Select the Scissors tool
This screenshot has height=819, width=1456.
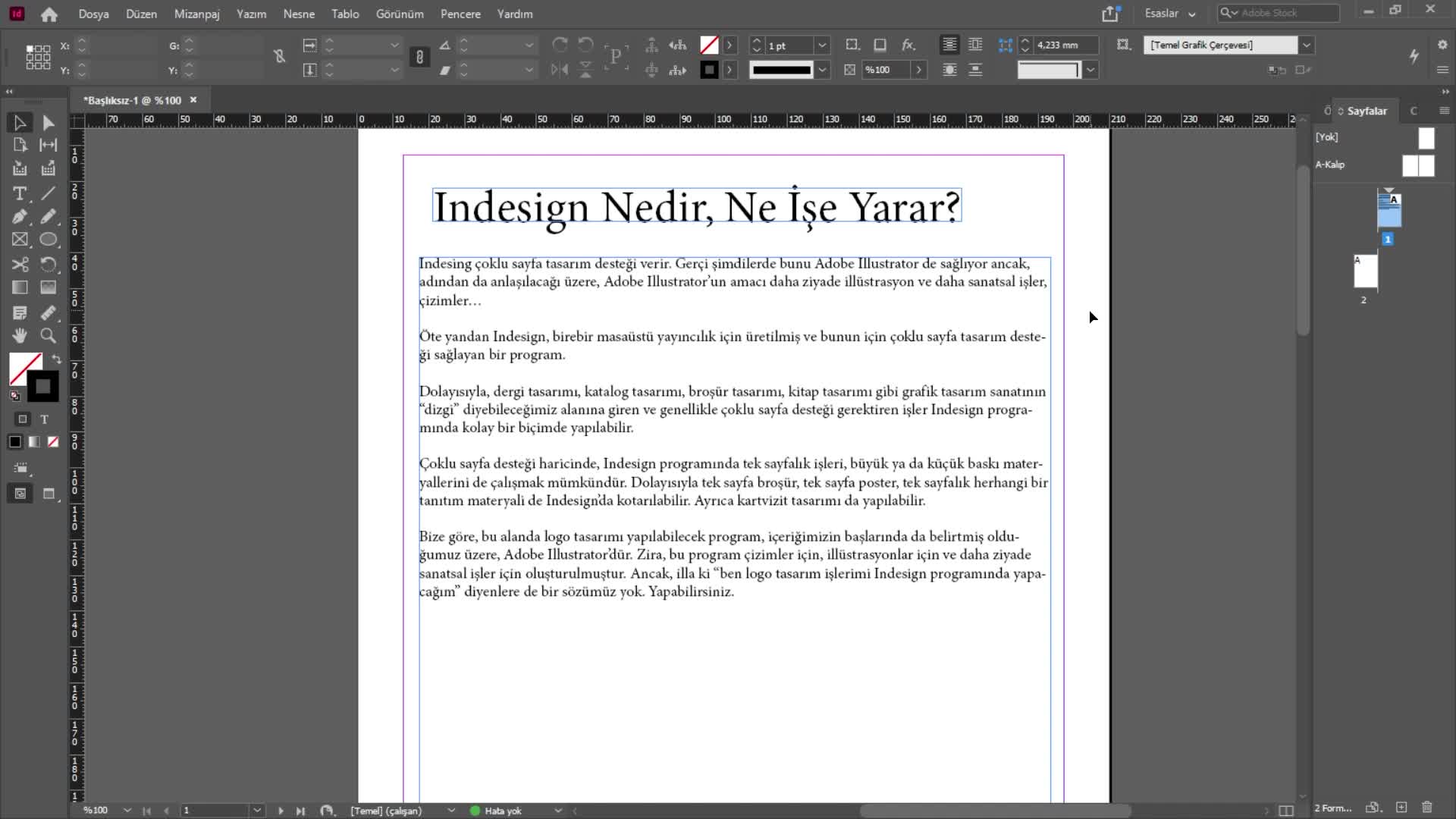[x=20, y=264]
